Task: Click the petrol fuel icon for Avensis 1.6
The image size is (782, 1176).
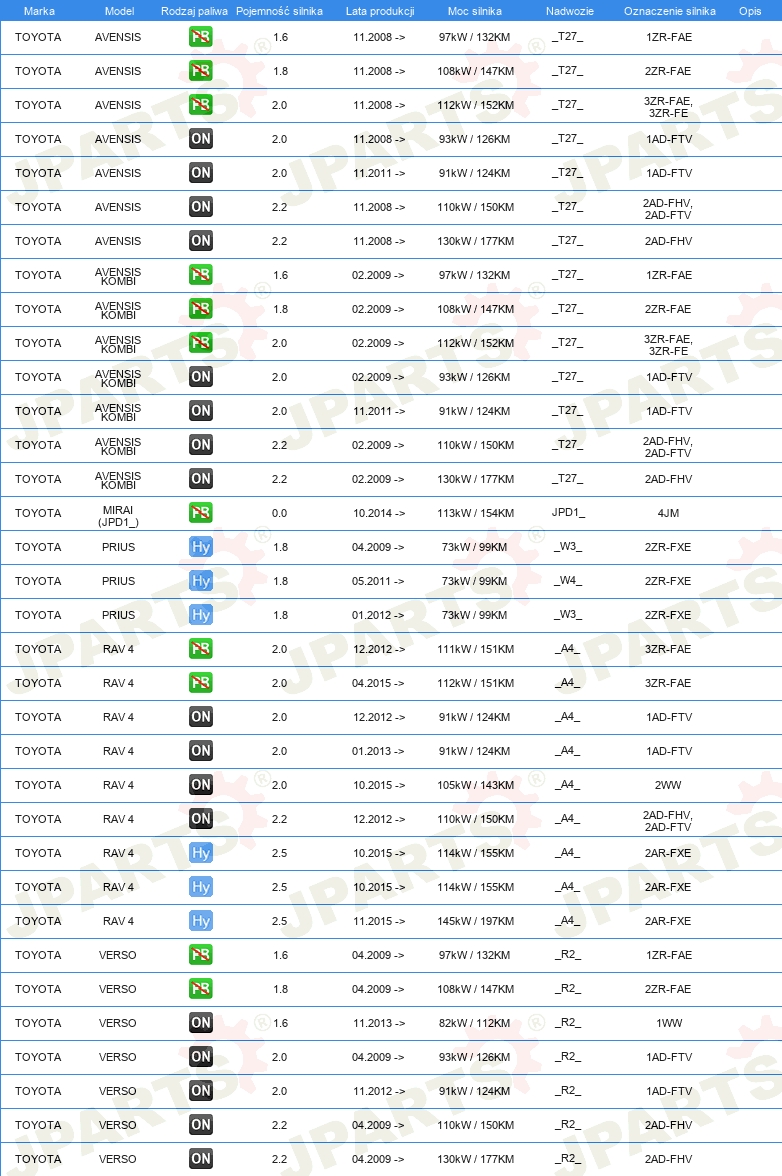Action: [200, 37]
